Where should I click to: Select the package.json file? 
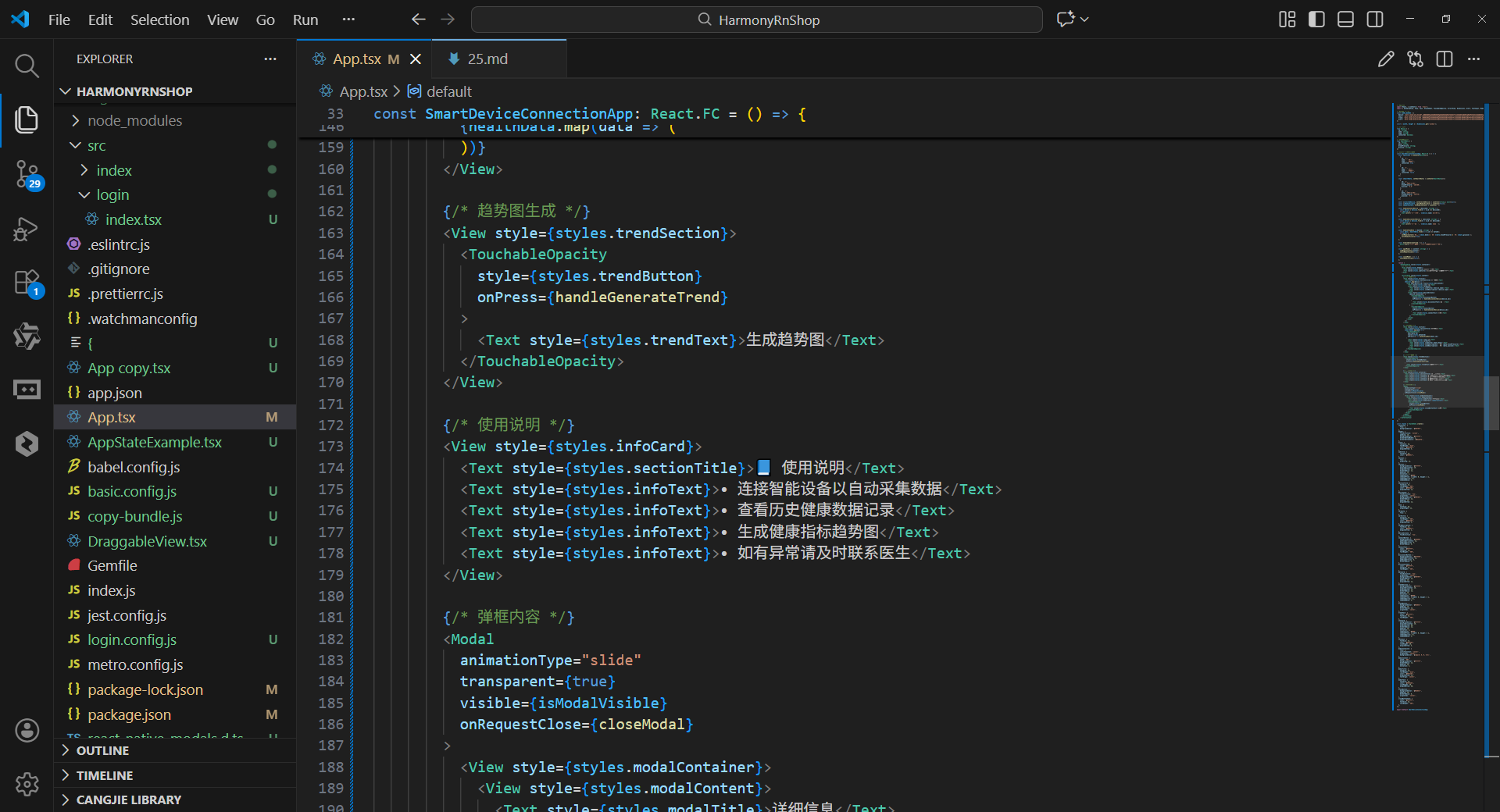tap(175, 714)
